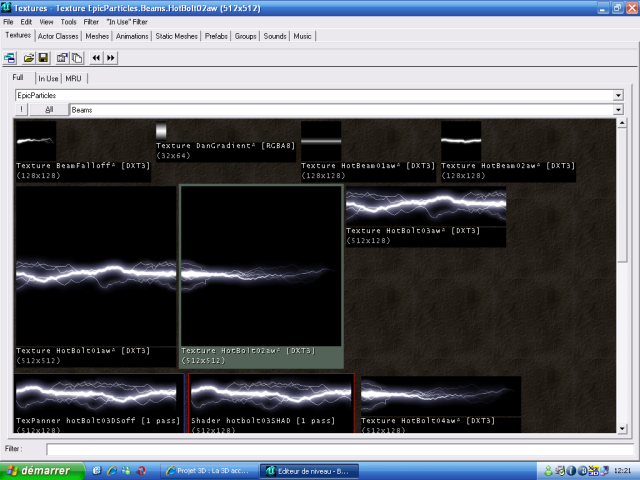Click the Open package folder icon
The image size is (640, 480).
29,58
